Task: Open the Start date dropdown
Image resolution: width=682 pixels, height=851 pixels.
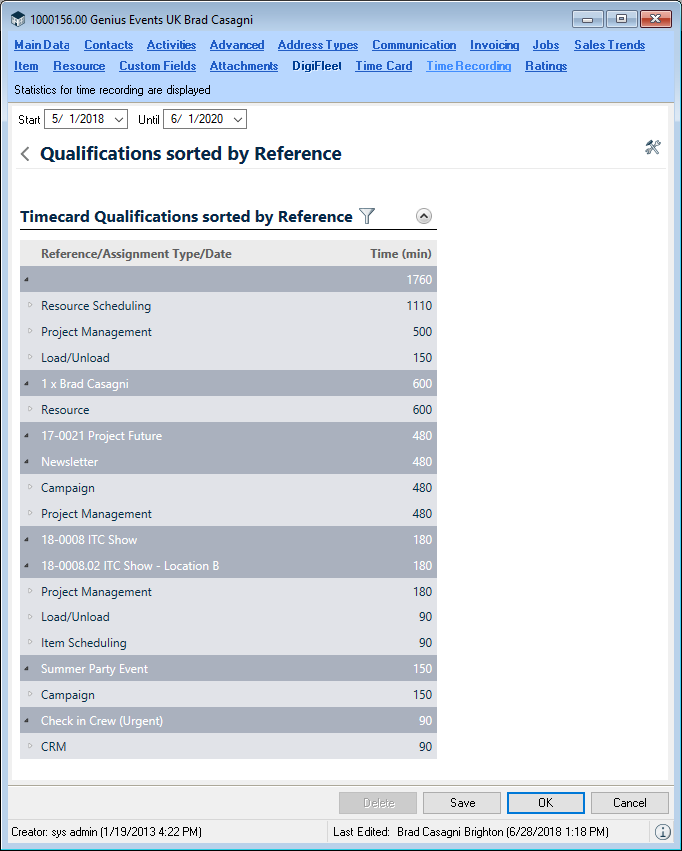Action: click(x=119, y=120)
